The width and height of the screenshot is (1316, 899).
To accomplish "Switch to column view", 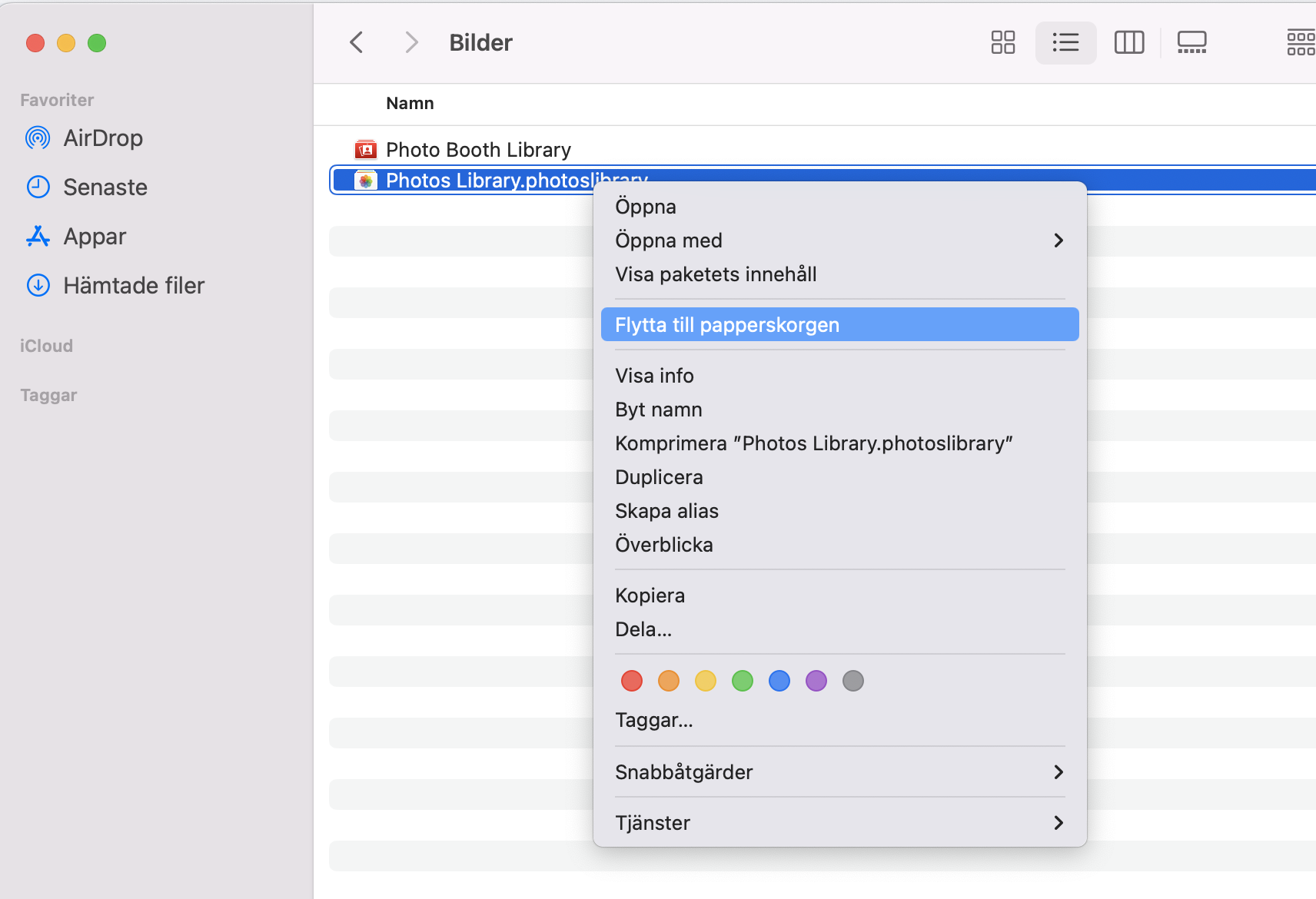I will 1129,42.
